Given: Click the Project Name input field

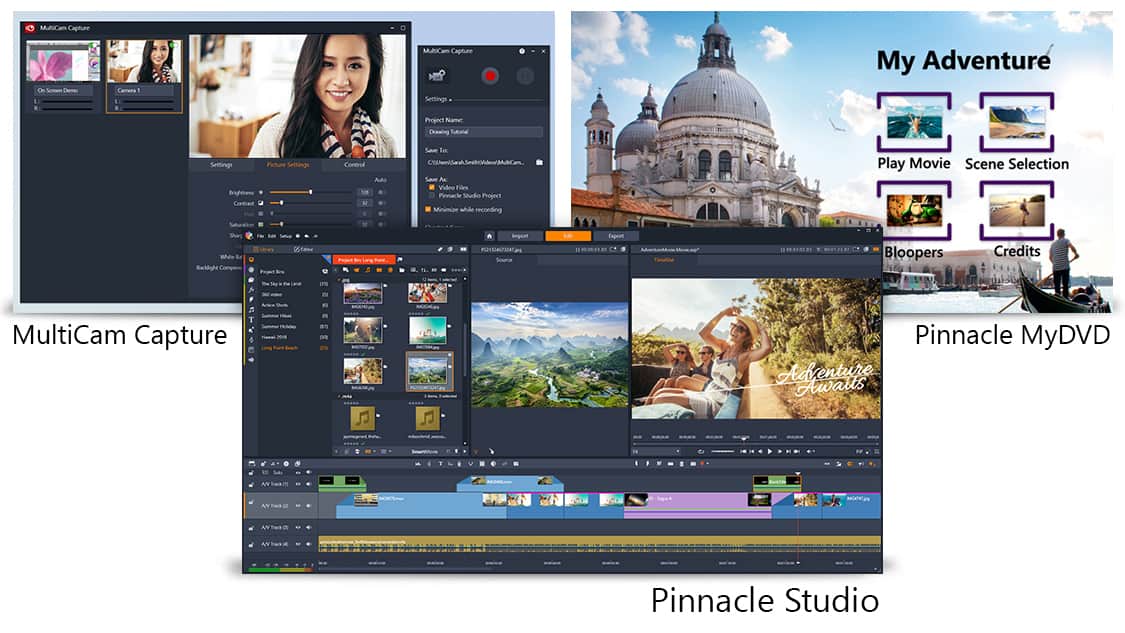Looking at the screenshot, I should [484, 132].
